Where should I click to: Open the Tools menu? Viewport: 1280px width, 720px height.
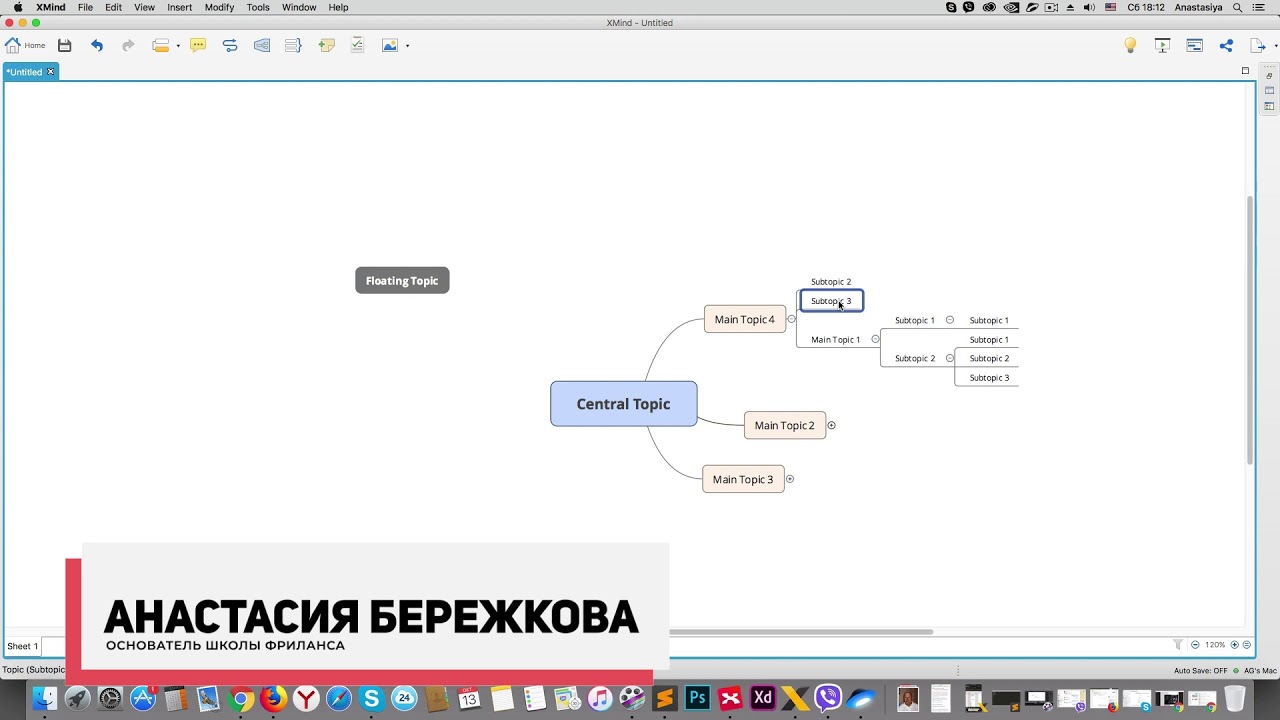click(x=258, y=7)
